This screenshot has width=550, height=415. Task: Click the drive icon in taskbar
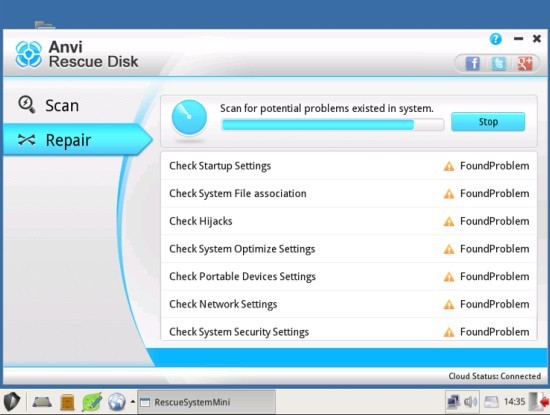coord(42,402)
